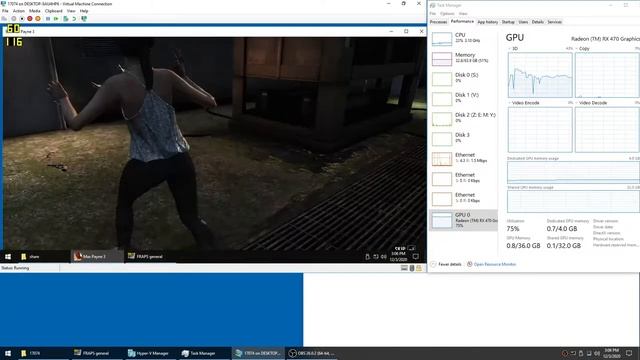Click the red Shut Down VM icon

point(30,19)
